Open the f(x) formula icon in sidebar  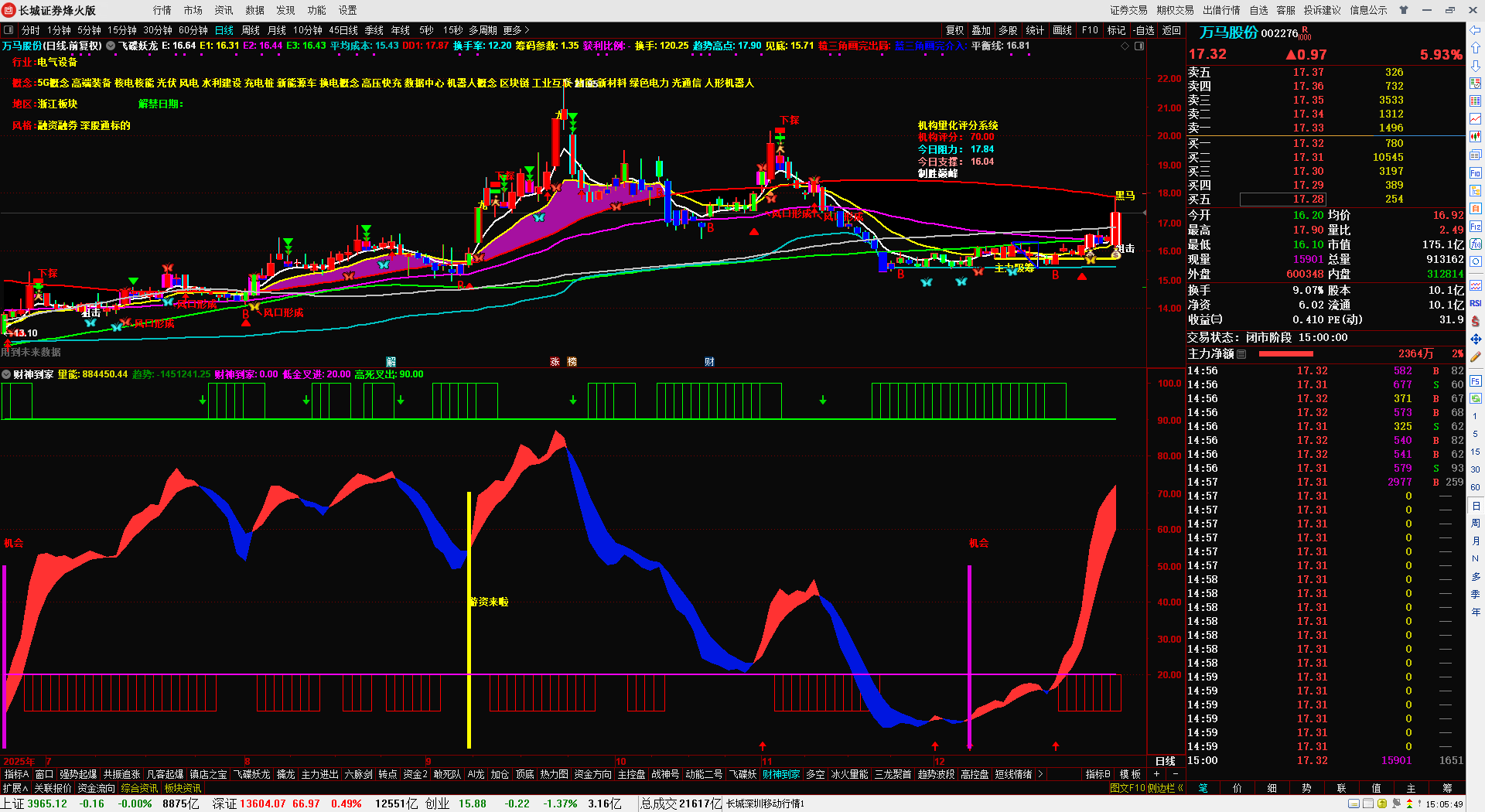click(1476, 244)
